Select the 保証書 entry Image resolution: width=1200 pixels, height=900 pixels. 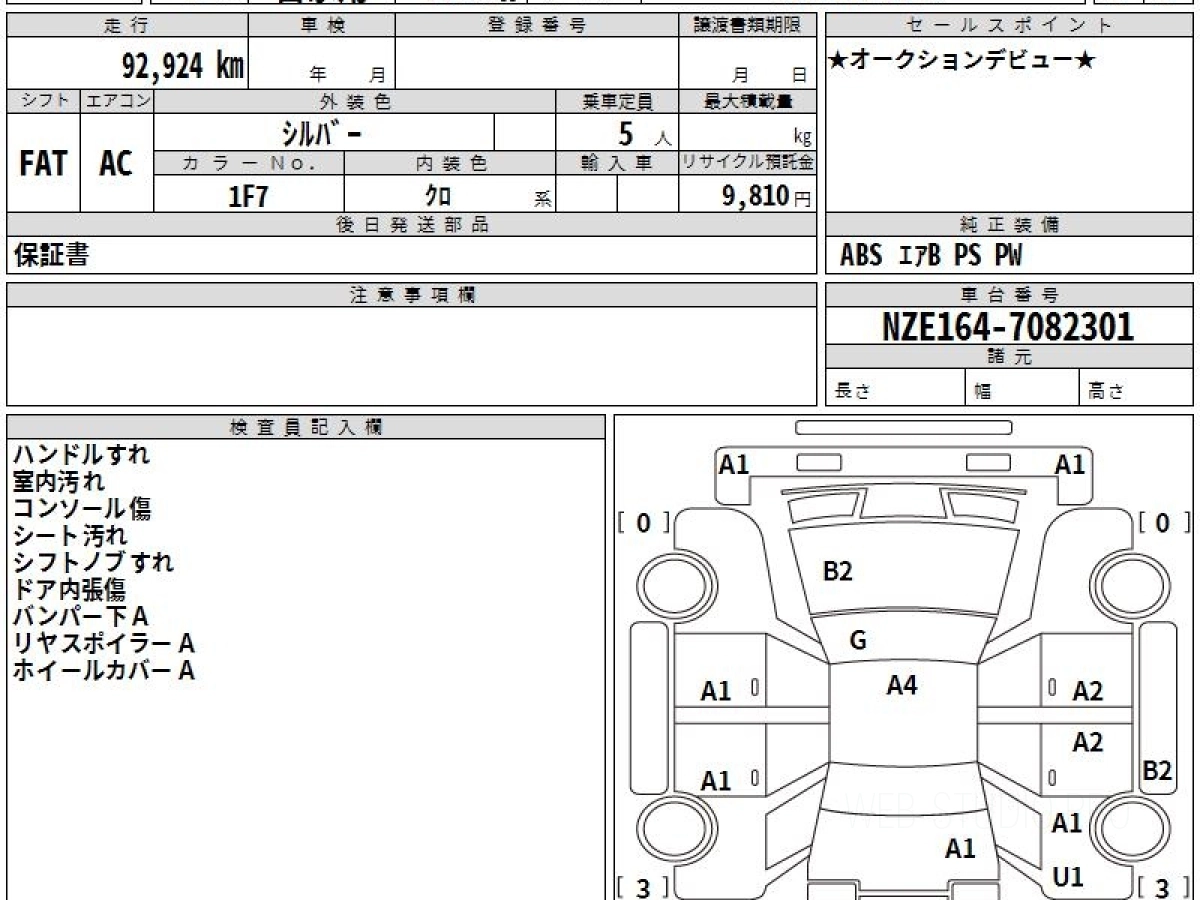51,256
